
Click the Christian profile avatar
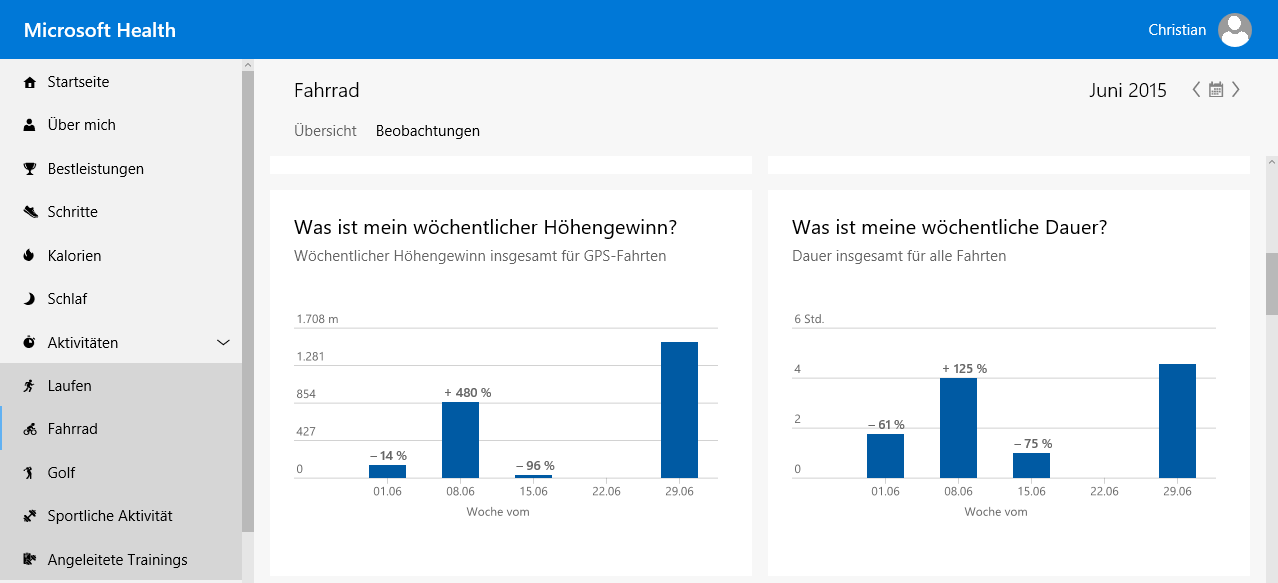pos(1235,30)
